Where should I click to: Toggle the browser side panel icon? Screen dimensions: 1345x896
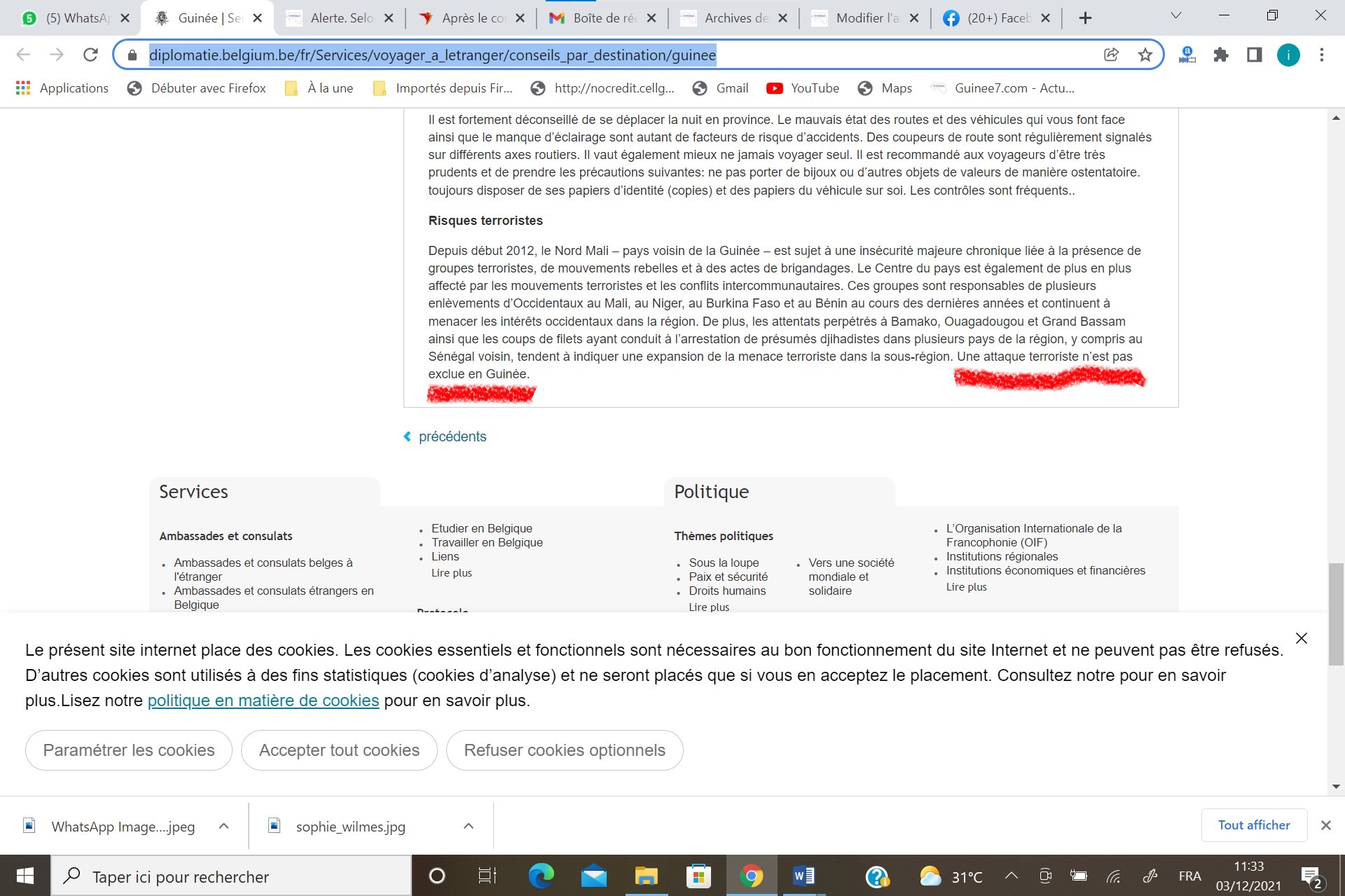[x=1254, y=55]
